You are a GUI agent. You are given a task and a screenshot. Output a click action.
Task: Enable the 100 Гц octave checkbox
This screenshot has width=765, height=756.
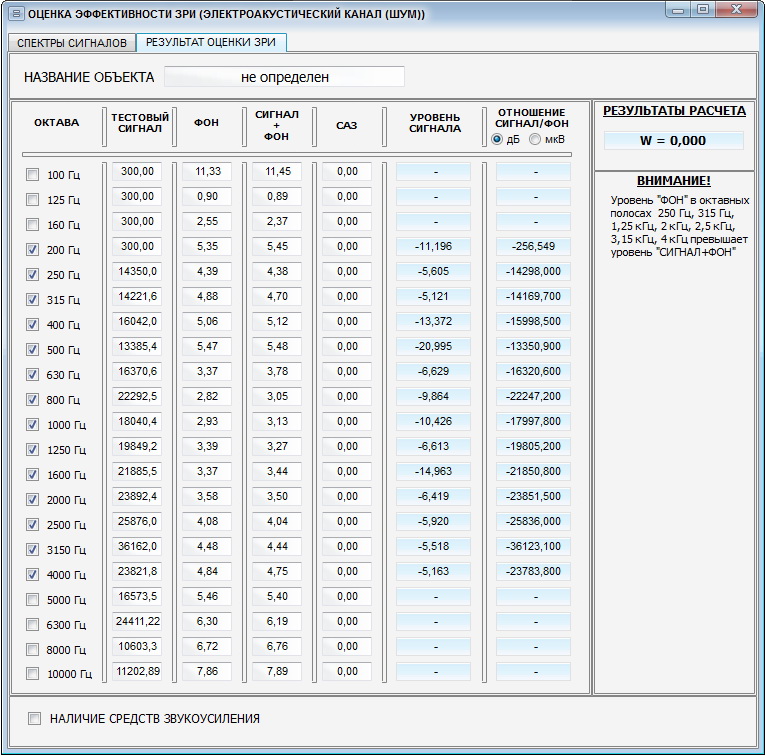(33, 175)
